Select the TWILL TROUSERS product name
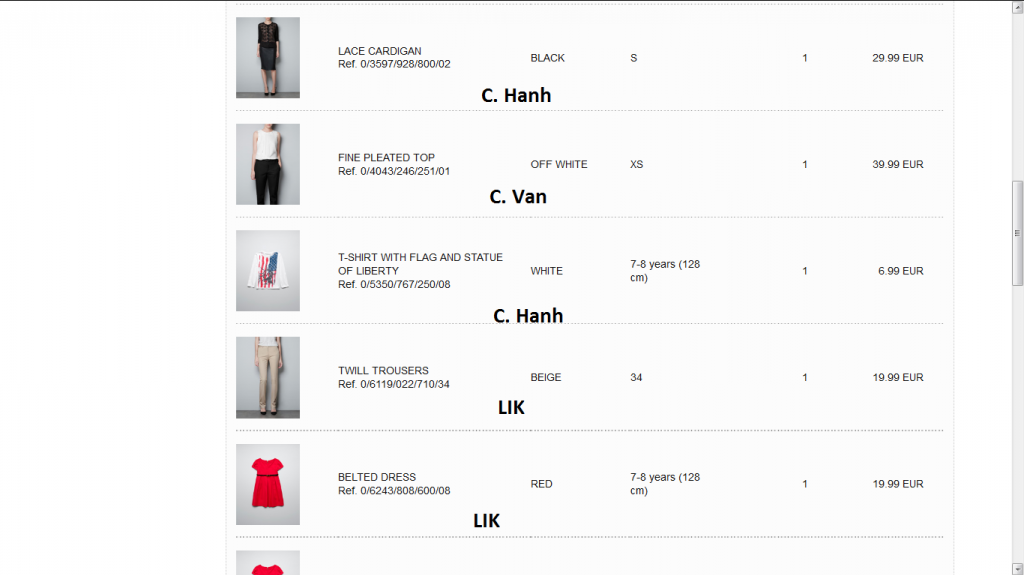The image size is (1024, 575). [383, 371]
